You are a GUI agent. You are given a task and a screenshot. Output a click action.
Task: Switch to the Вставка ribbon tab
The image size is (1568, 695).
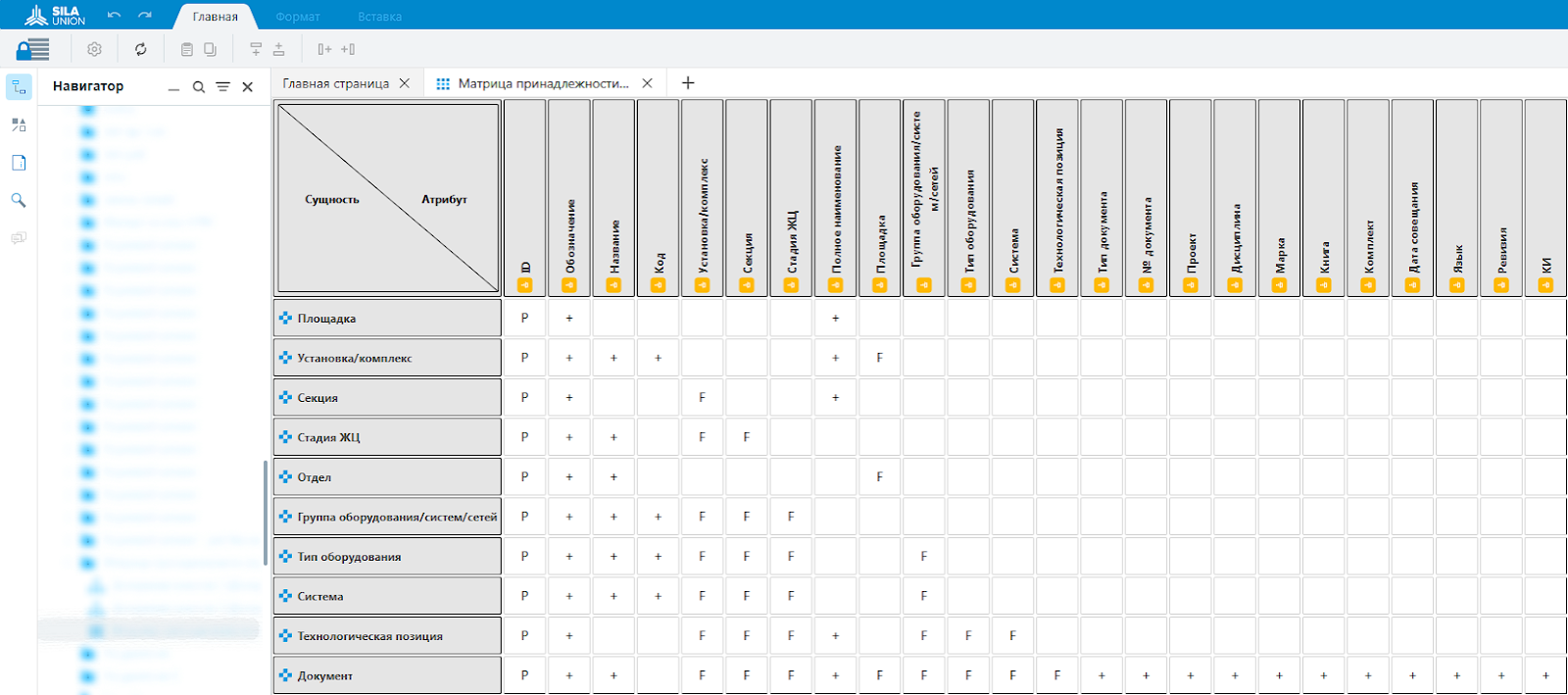coord(379,17)
